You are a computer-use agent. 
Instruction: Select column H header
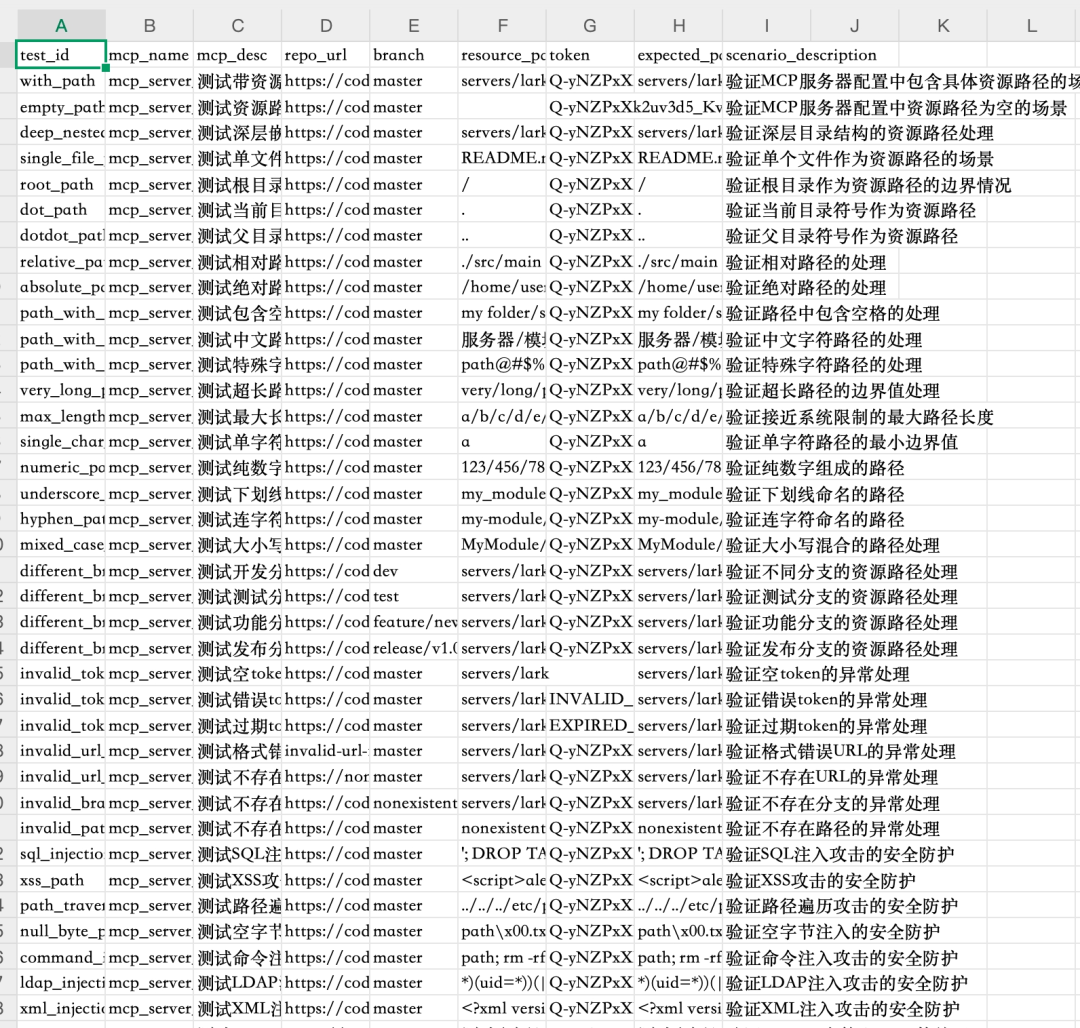(x=678, y=25)
